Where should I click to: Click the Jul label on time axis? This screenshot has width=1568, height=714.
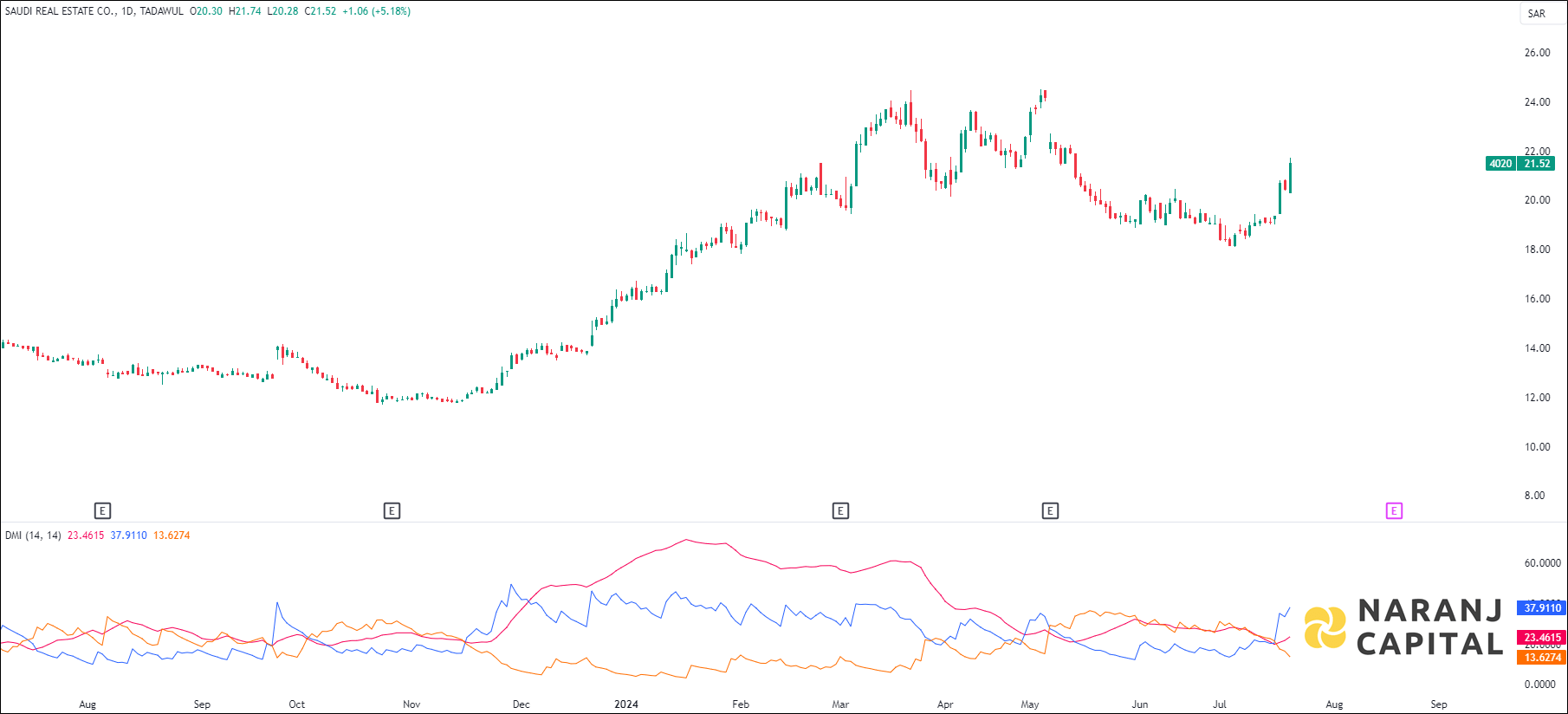[1220, 704]
